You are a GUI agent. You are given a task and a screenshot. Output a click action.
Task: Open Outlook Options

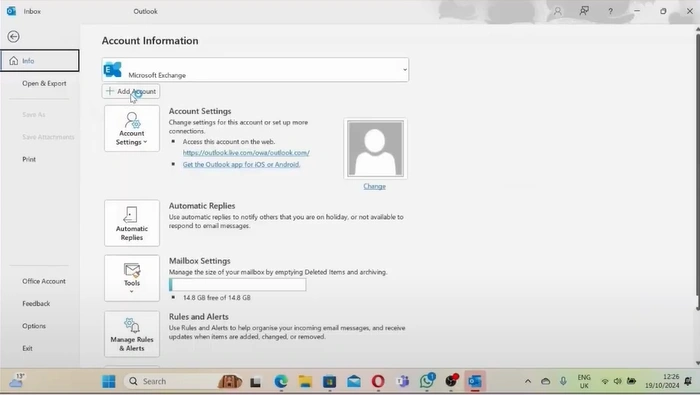(34, 326)
